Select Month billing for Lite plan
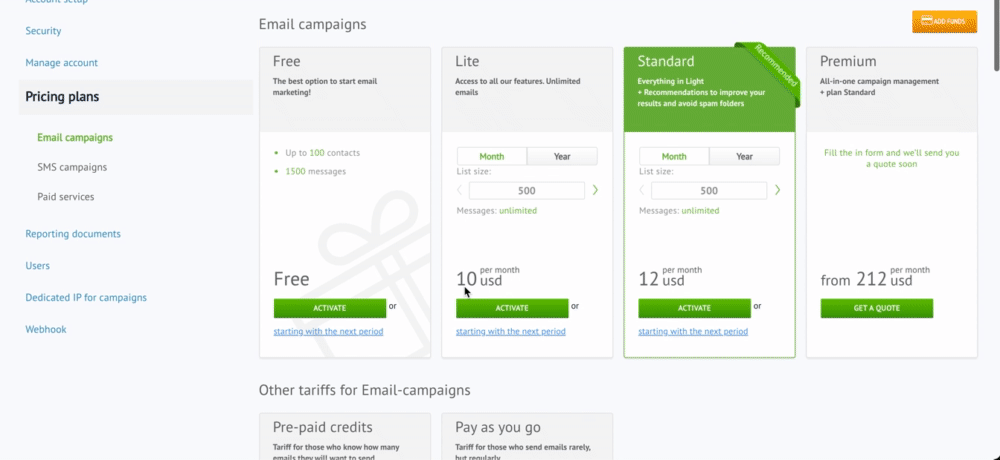The image size is (1000, 460). (492, 156)
